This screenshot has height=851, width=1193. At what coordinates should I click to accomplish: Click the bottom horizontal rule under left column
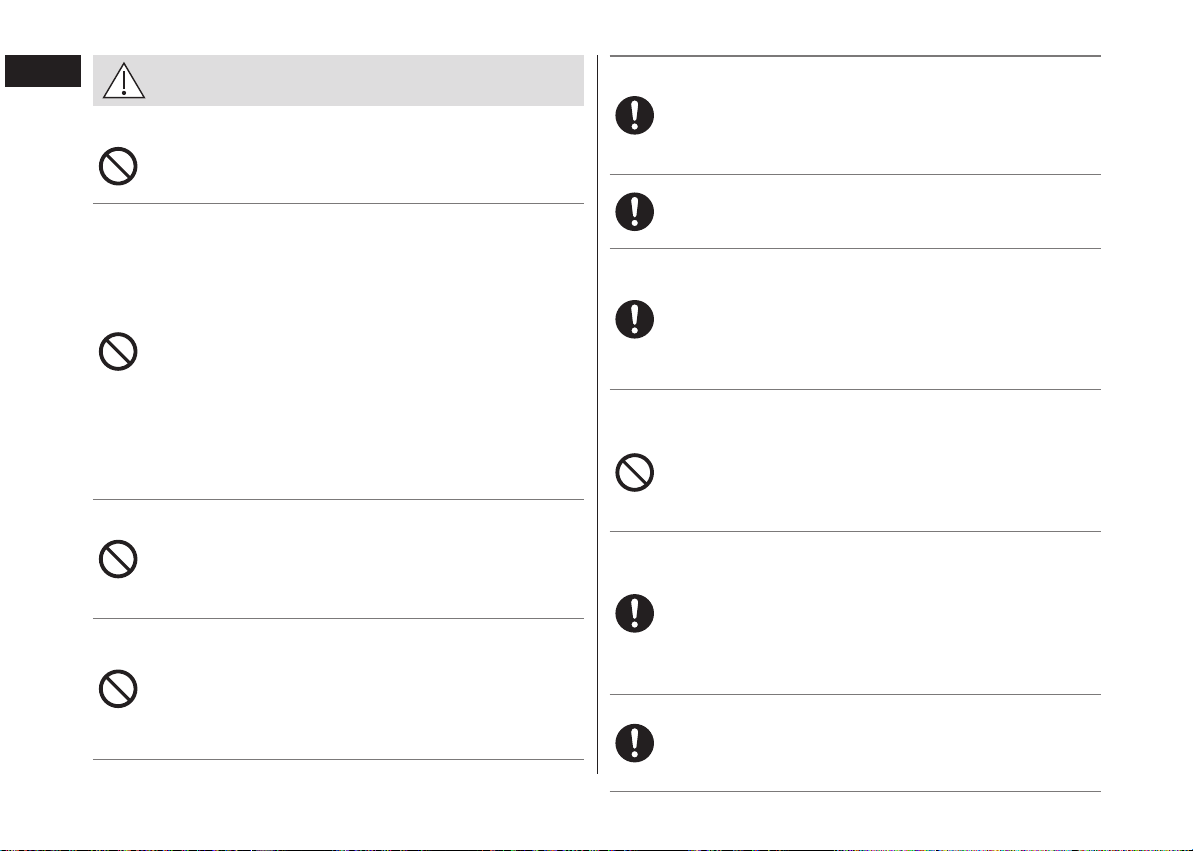(339, 760)
